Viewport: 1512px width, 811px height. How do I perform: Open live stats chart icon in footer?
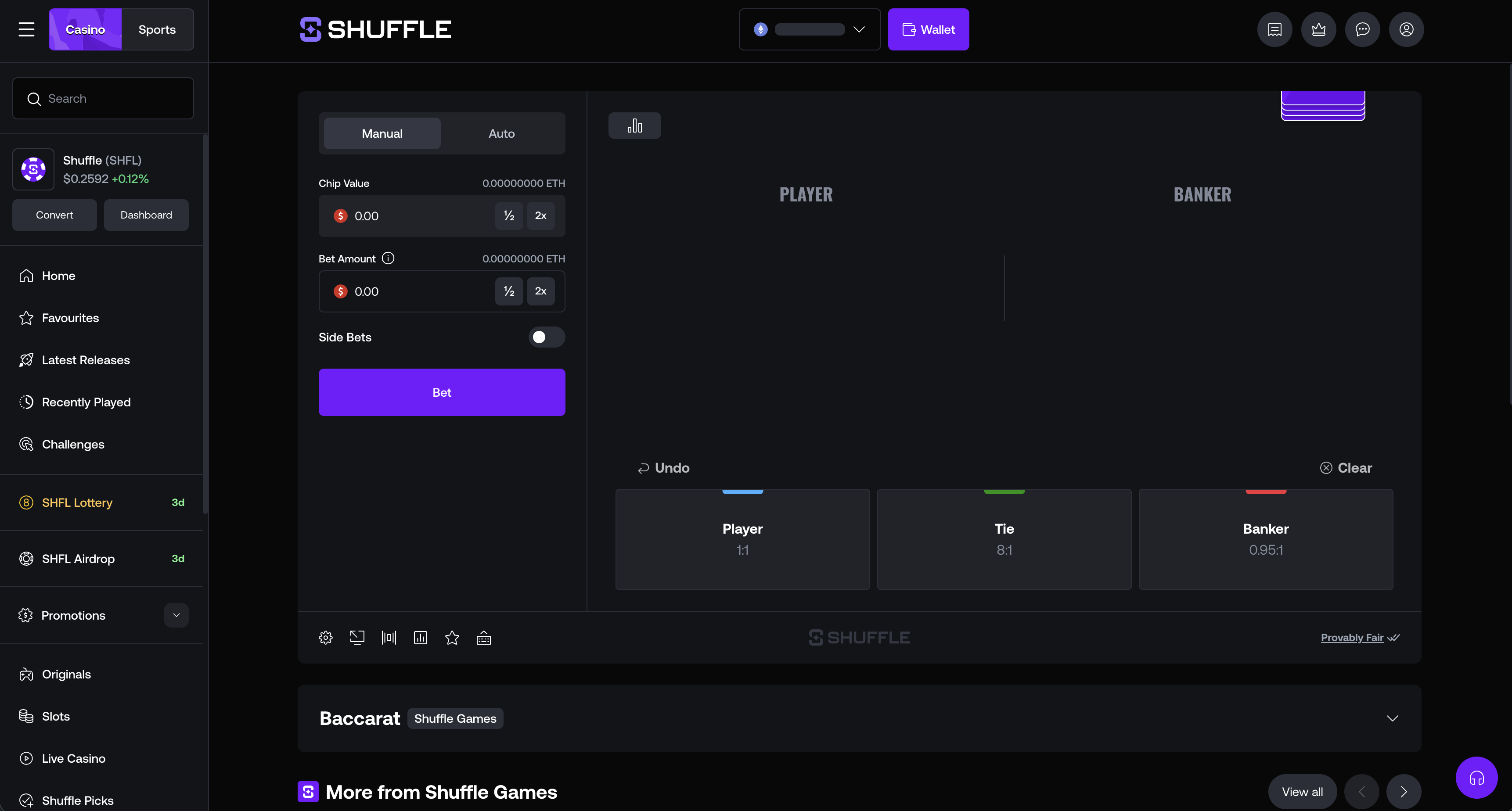coord(420,637)
